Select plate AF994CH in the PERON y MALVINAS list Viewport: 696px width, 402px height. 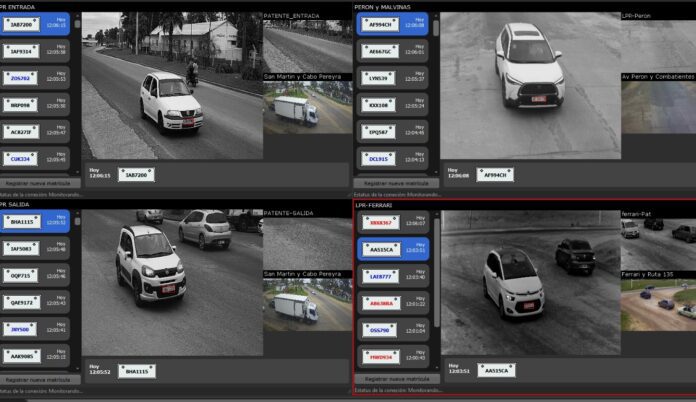(x=392, y=24)
